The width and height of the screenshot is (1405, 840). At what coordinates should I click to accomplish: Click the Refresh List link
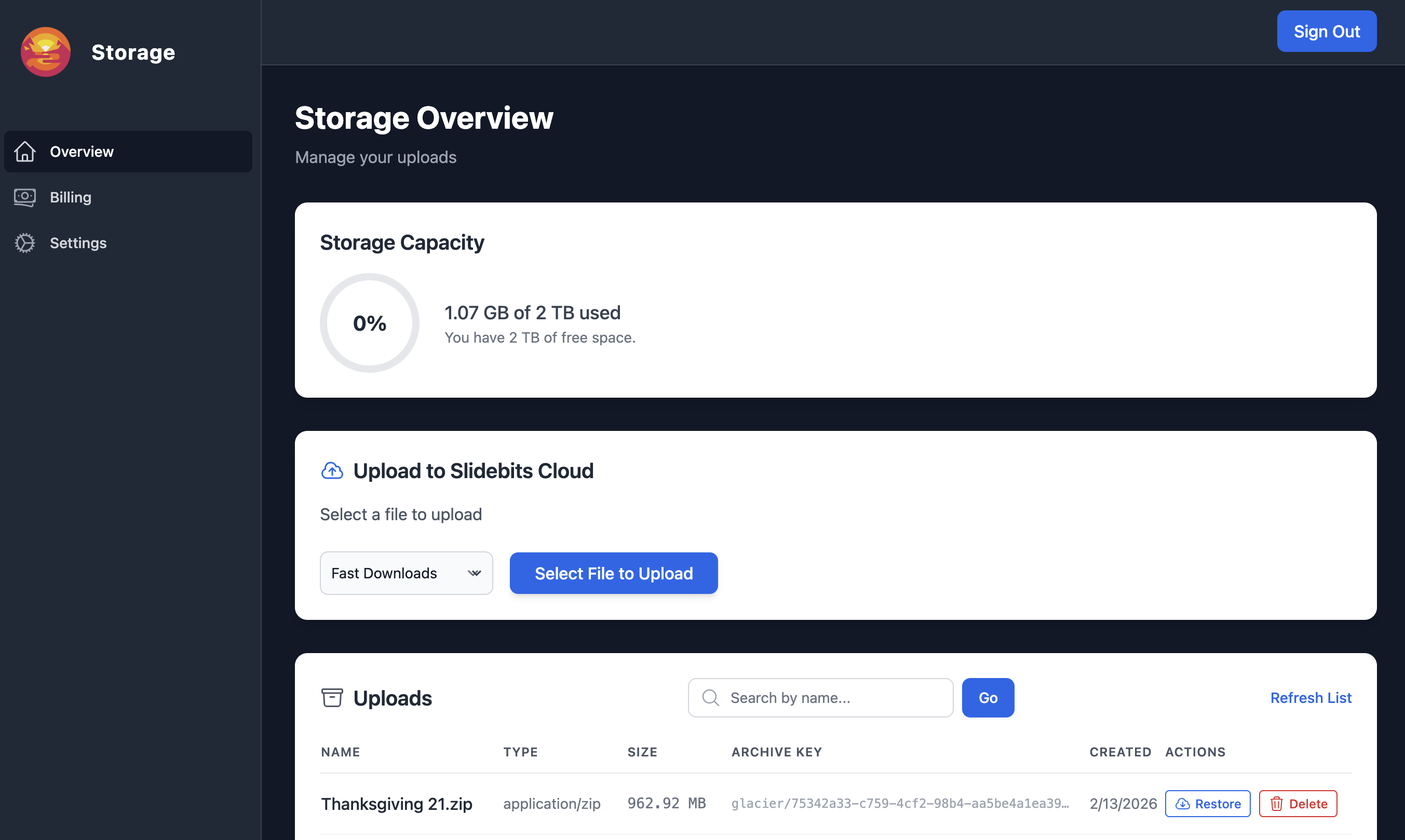pos(1311,697)
